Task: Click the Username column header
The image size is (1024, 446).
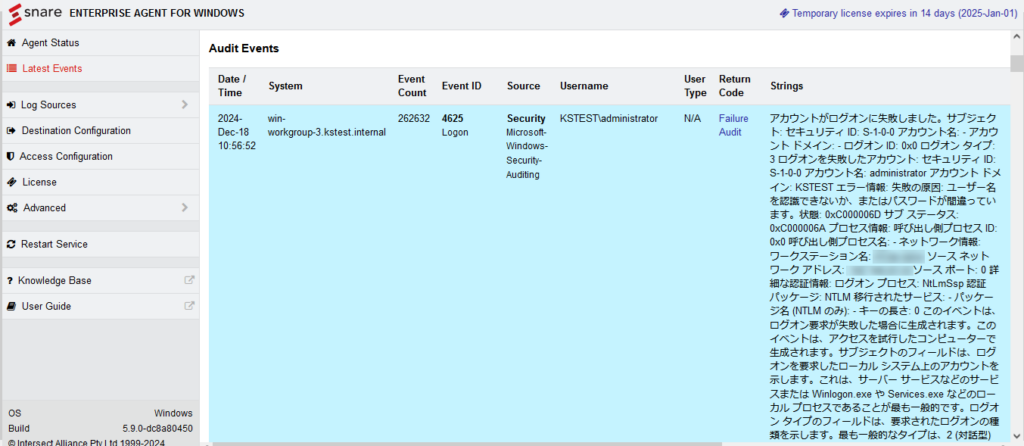Action: pyautogui.click(x=584, y=86)
